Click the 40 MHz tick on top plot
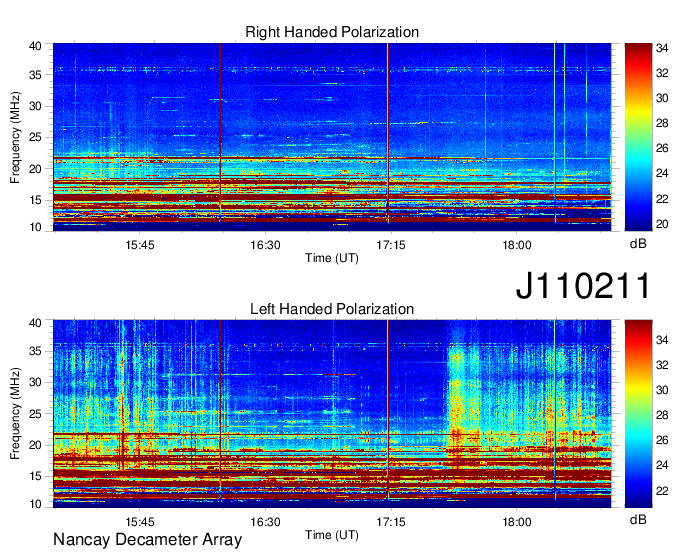 coord(36,46)
